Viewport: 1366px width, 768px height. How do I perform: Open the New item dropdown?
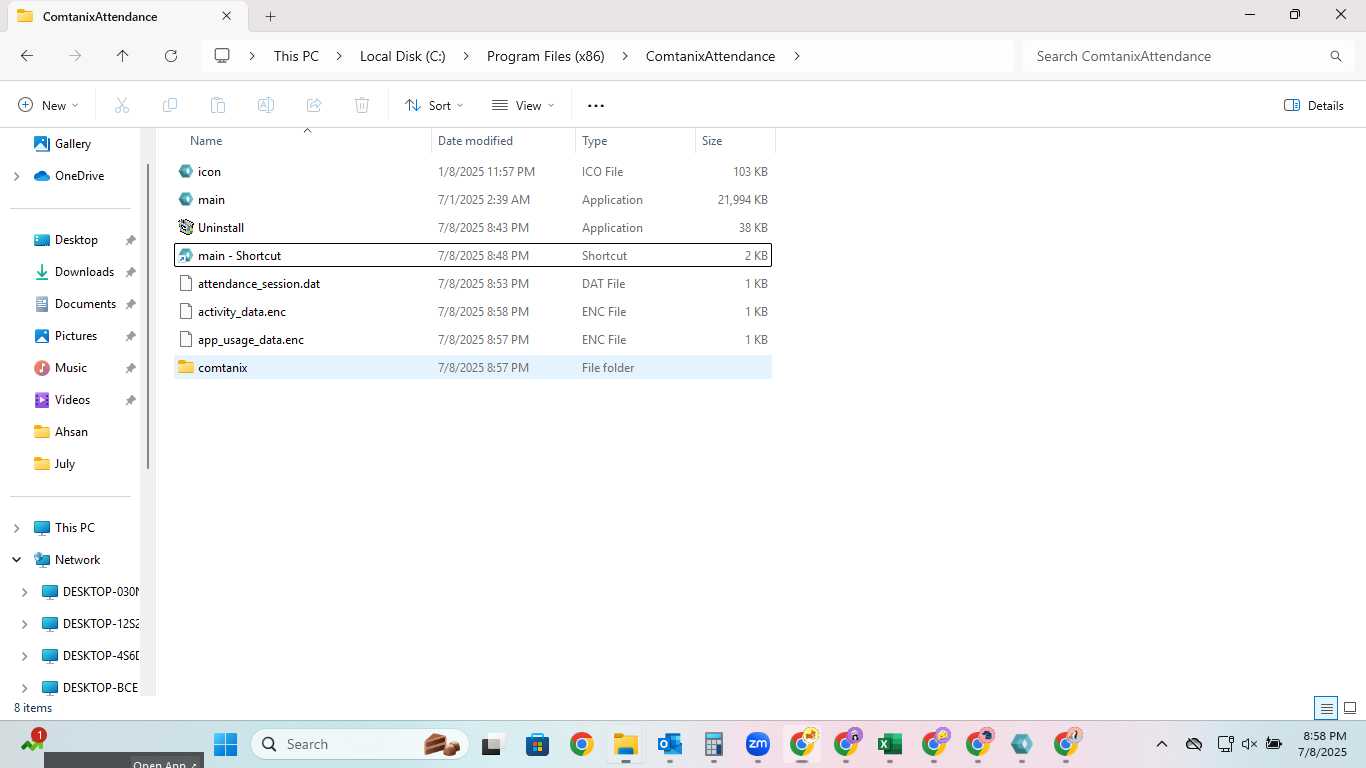tap(48, 105)
